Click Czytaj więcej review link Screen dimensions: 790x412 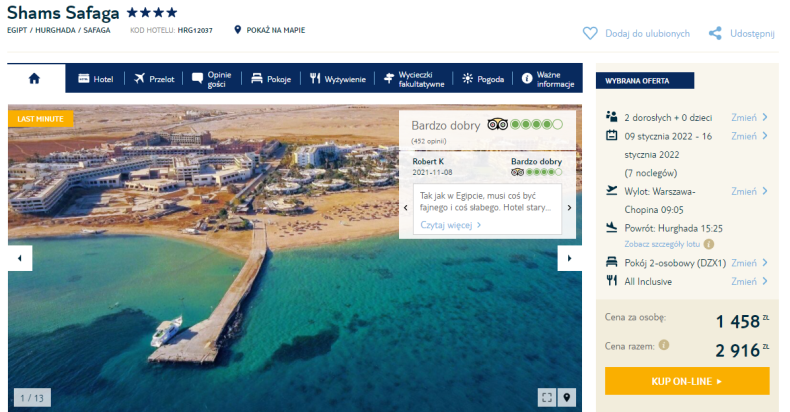[x=450, y=225]
